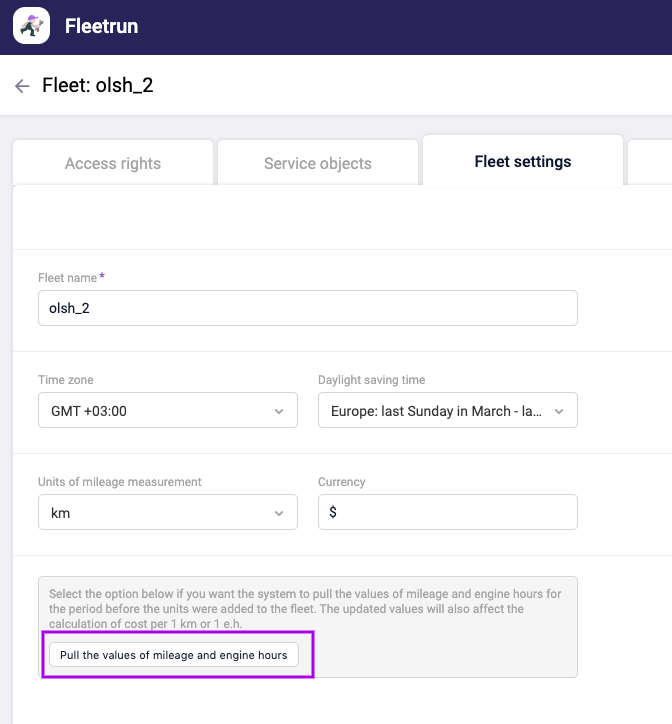Click the Units of mileage measurement label
Image resolution: width=672 pixels, height=724 pixels.
click(119, 482)
